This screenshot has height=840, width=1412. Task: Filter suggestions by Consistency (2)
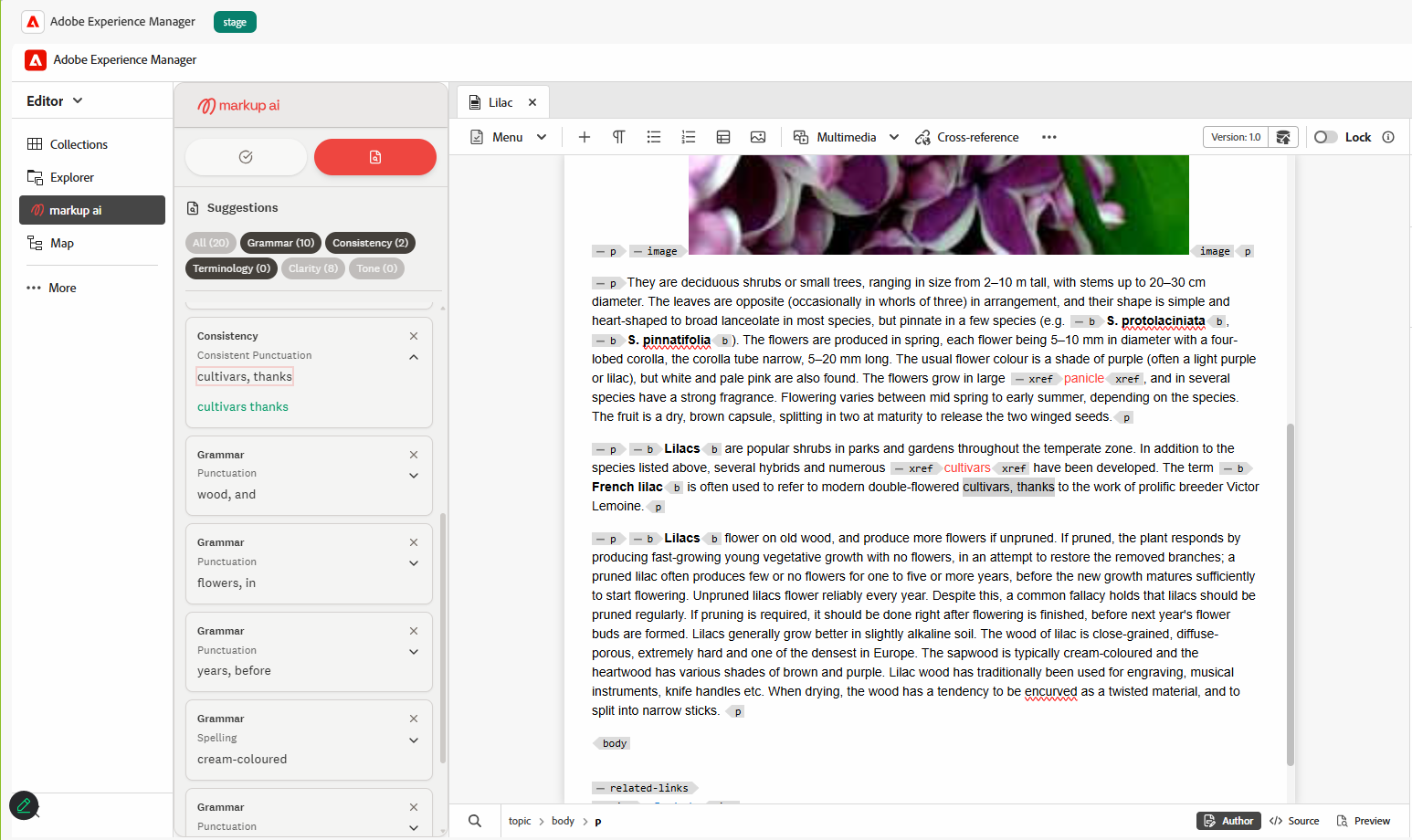coord(370,243)
